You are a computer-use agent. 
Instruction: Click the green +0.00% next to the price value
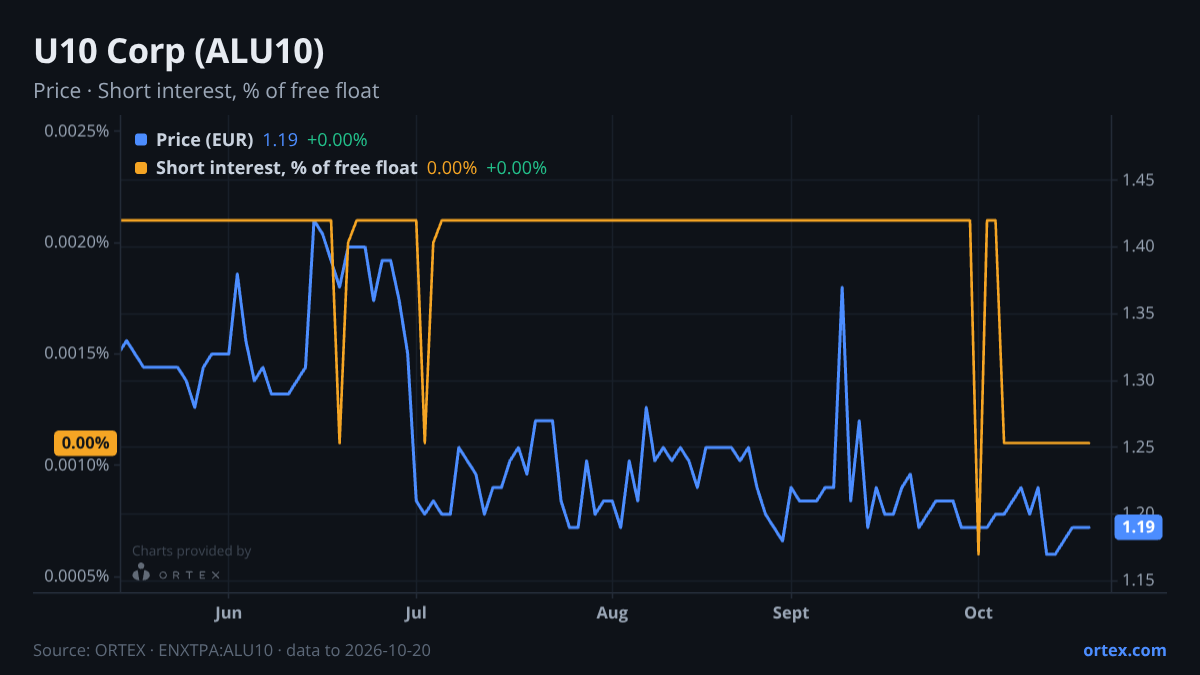point(337,140)
